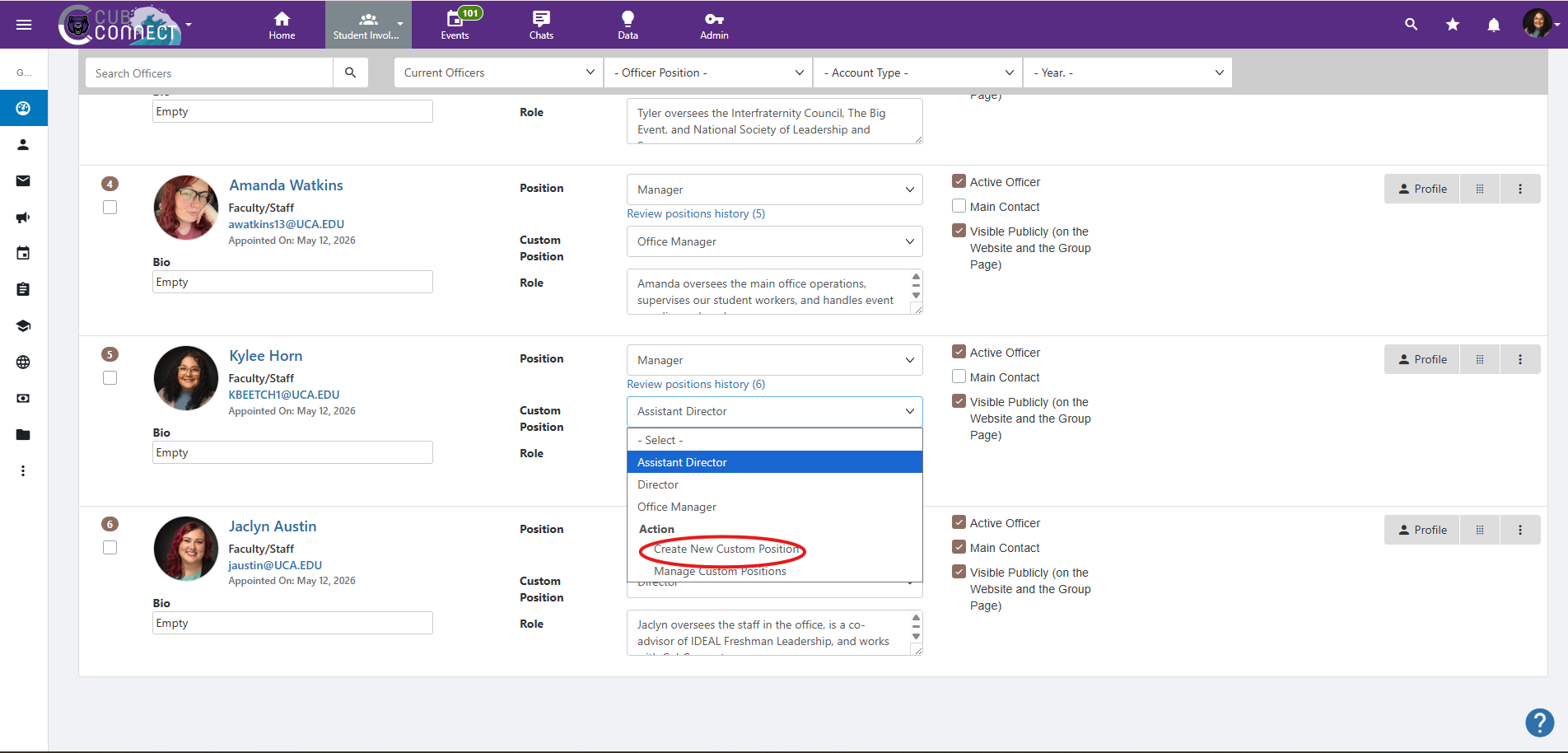Open the Amanda Watkins name link
This screenshot has width=1568, height=753.
tap(286, 185)
